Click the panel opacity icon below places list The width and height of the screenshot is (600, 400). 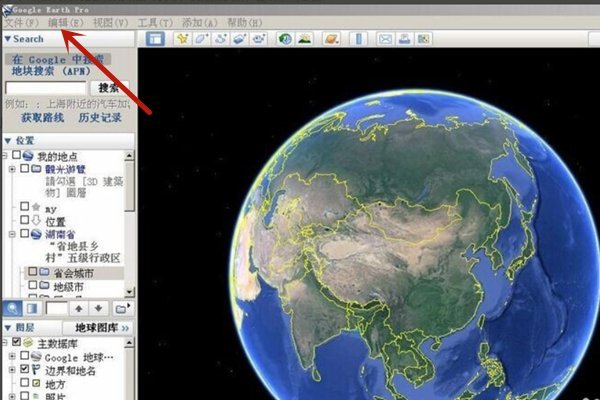click(32, 308)
